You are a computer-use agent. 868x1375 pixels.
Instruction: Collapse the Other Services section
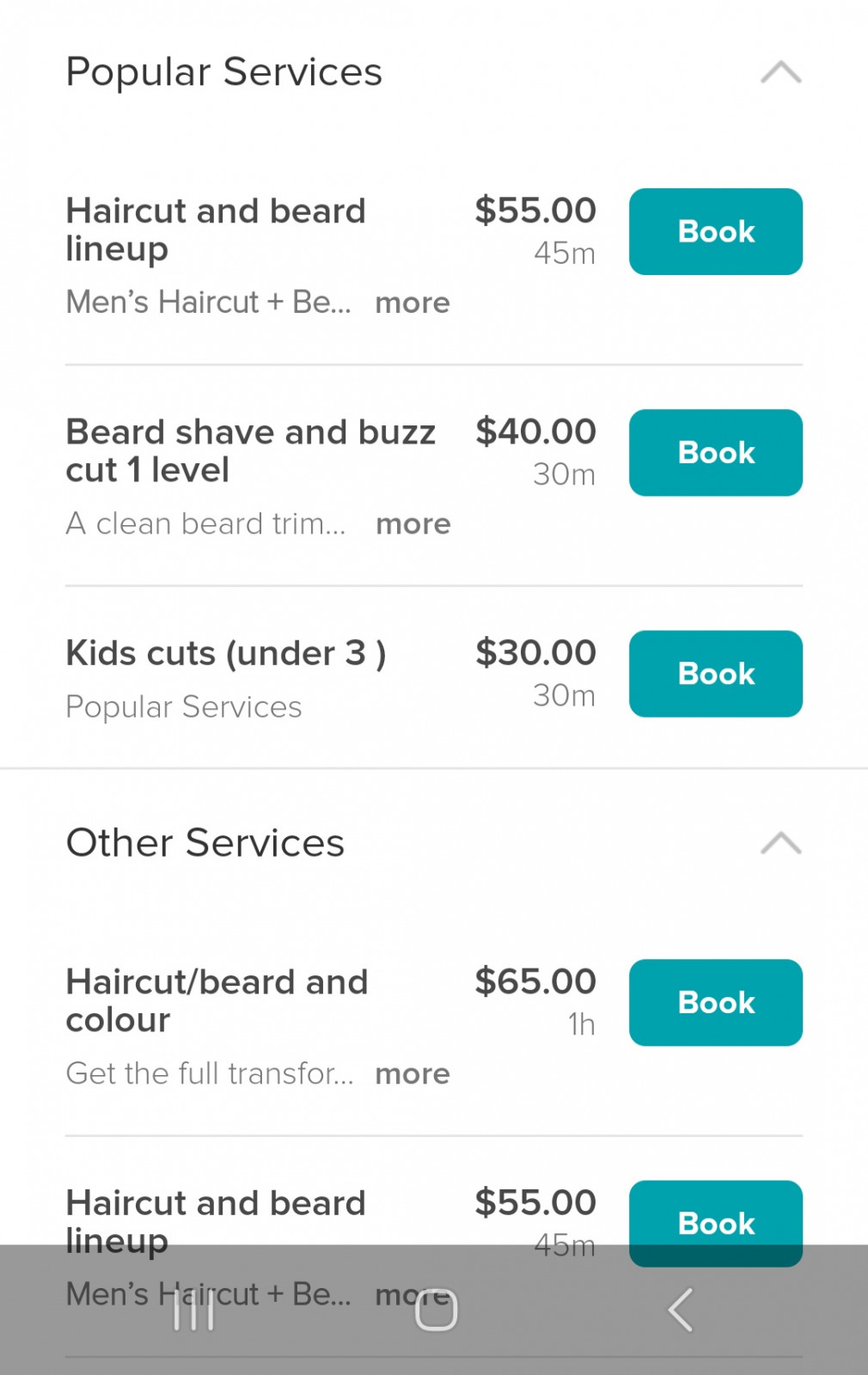click(780, 844)
